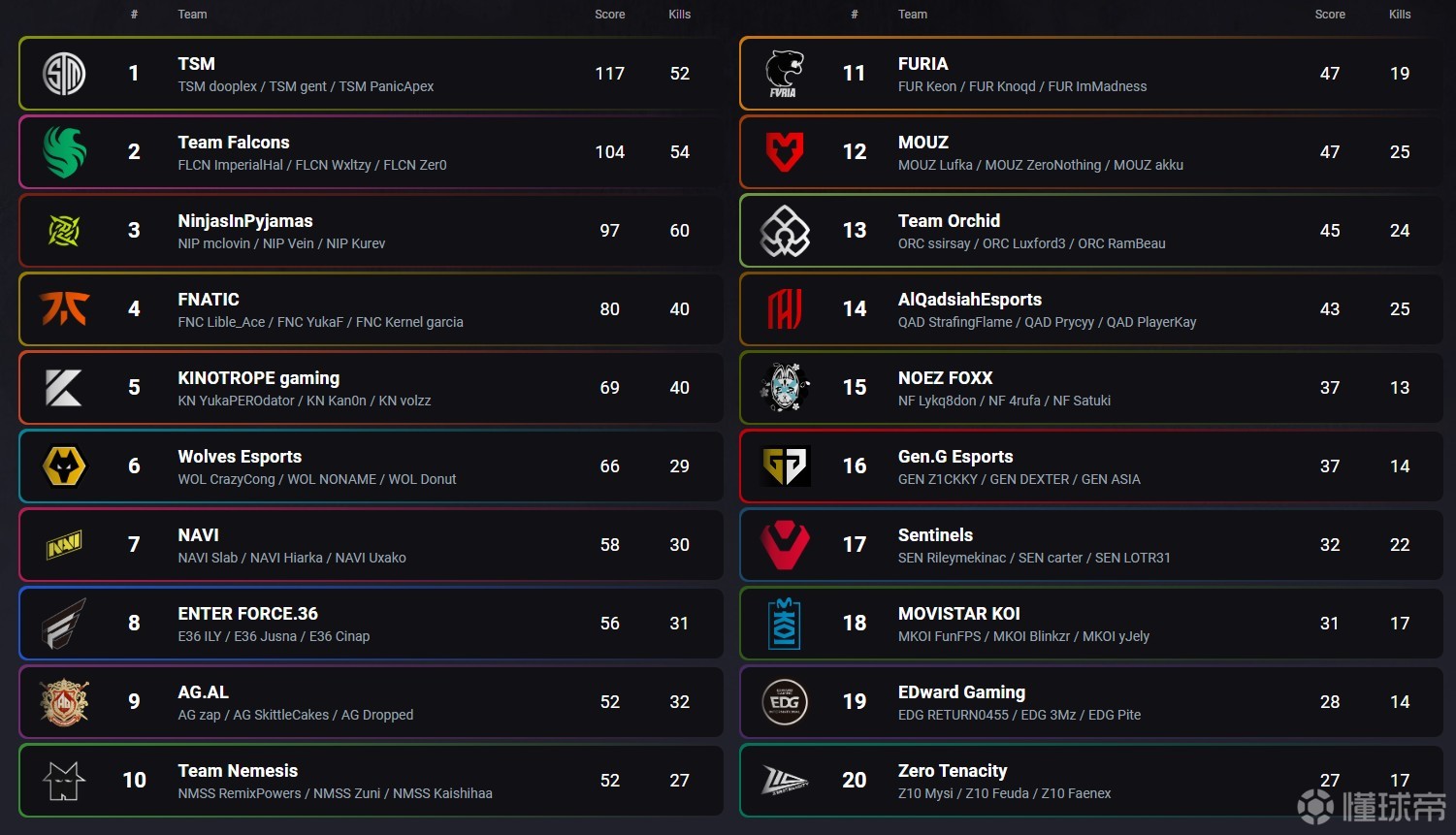Click the MOUZ red logo
The height and width of the screenshot is (835, 1456).
click(x=785, y=152)
